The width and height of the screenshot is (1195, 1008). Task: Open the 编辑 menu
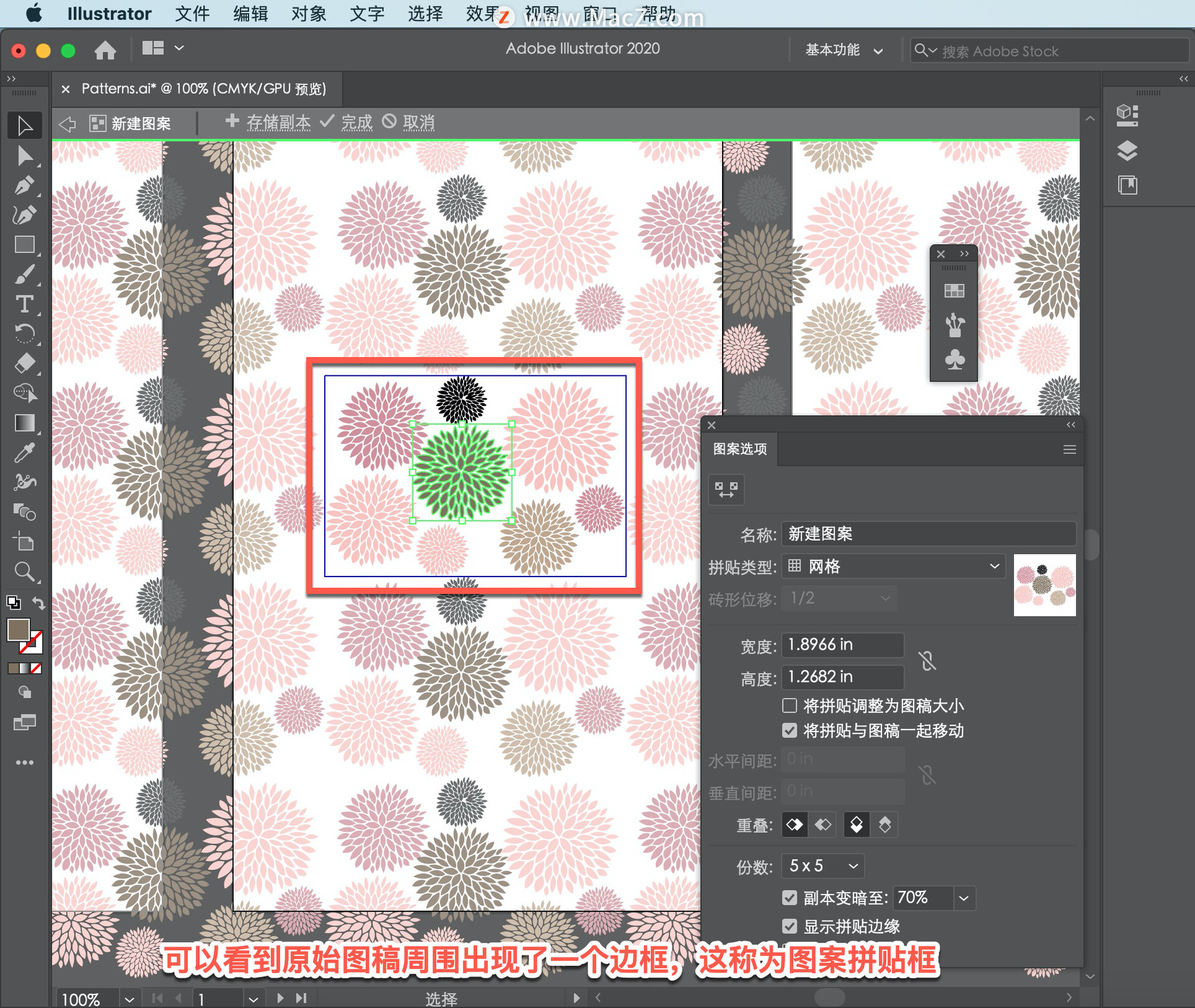tap(250, 14)
